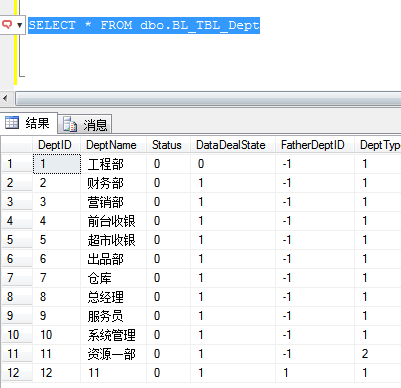Viewport: 401px width, 388px height.
Task: Select row header 12 in the results grid
Action: pyautogui.click(x=17, y=373)
